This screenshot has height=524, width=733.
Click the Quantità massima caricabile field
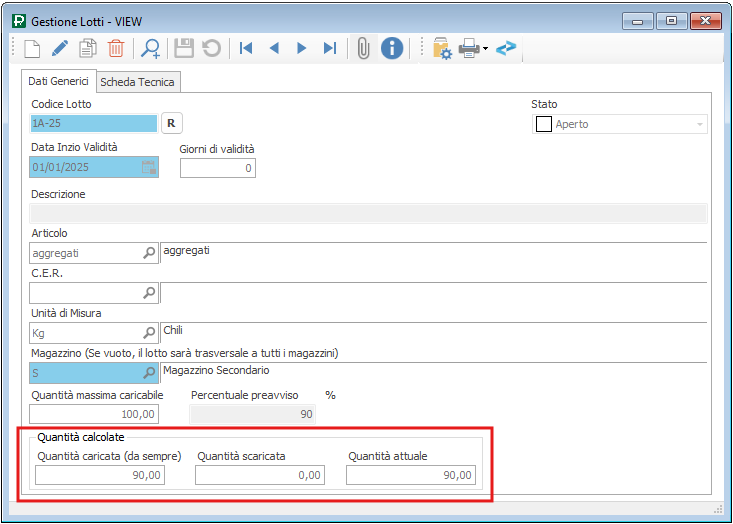click(x=94, y=413)
